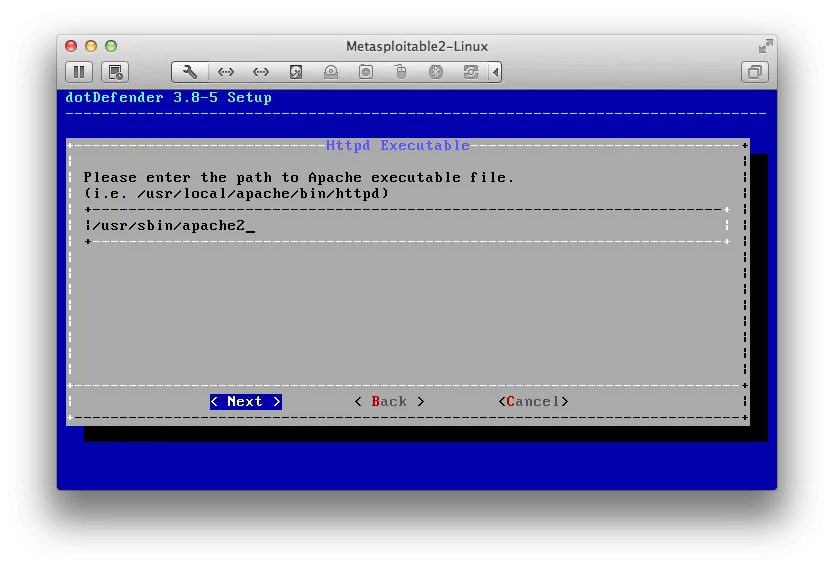Screen dimensions: 834x569
Task: Click the sync/sharing device icon
Action: (x=471, y=72)
